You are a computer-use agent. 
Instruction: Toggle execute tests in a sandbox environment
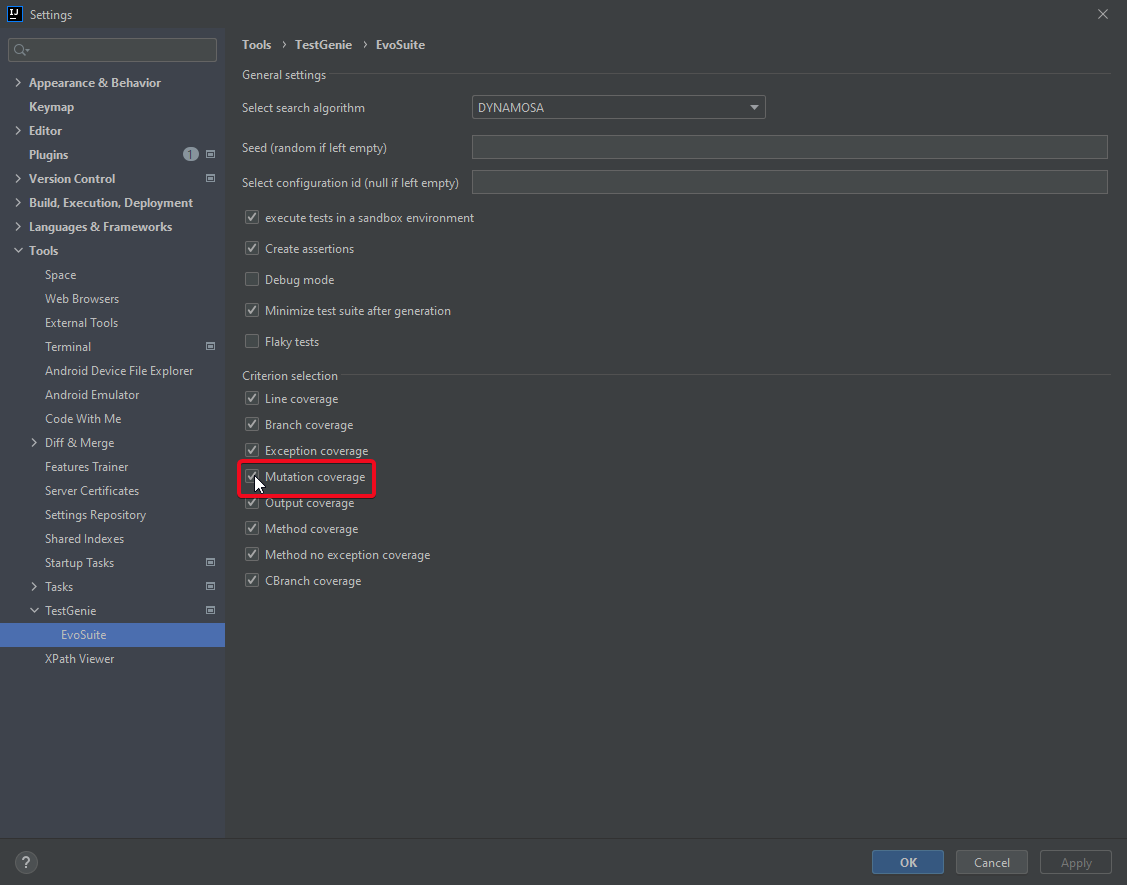252,217
